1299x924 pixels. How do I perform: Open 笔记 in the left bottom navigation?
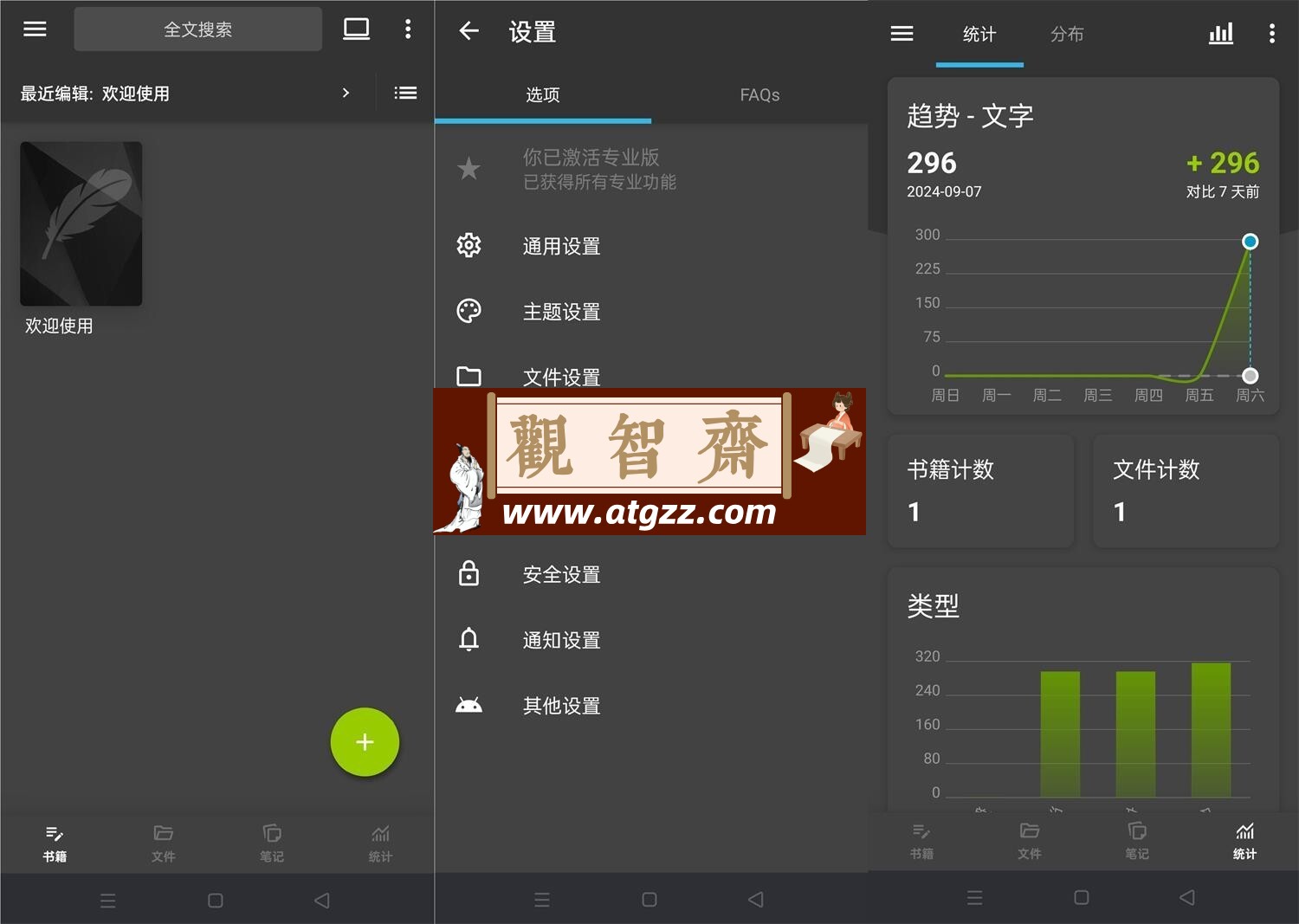click(x=272, y=843)
